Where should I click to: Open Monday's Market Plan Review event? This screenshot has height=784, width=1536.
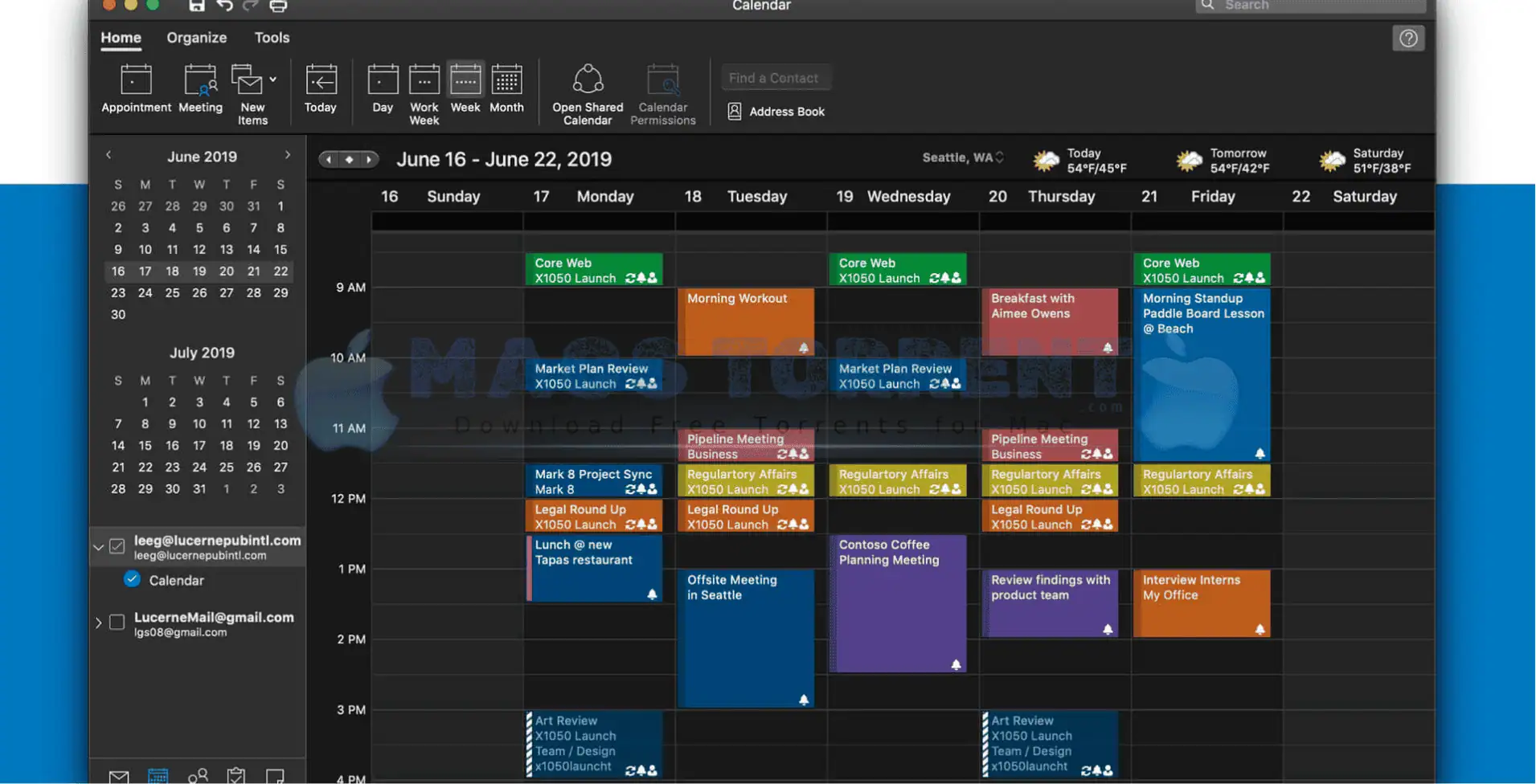click(594, 376)
